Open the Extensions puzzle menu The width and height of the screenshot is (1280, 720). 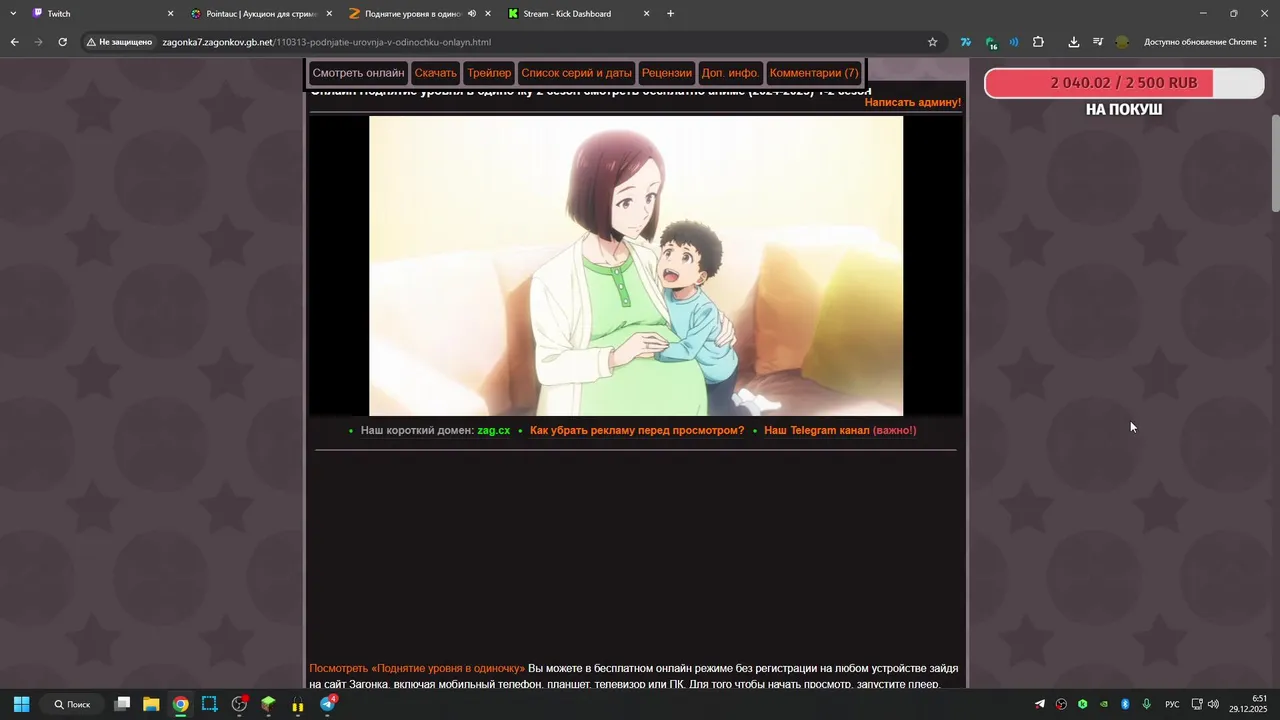pyautogui.click(x=1038, y=42)
